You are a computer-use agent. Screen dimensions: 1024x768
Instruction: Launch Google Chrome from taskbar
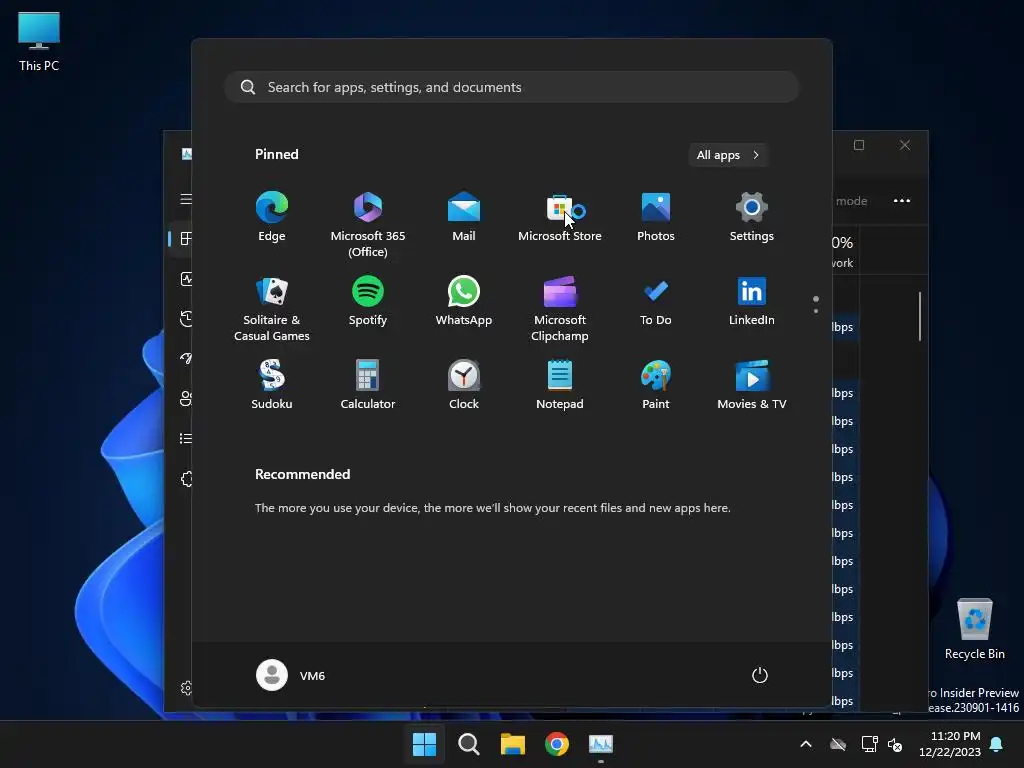pyautogui.click(x=556, y=744)
